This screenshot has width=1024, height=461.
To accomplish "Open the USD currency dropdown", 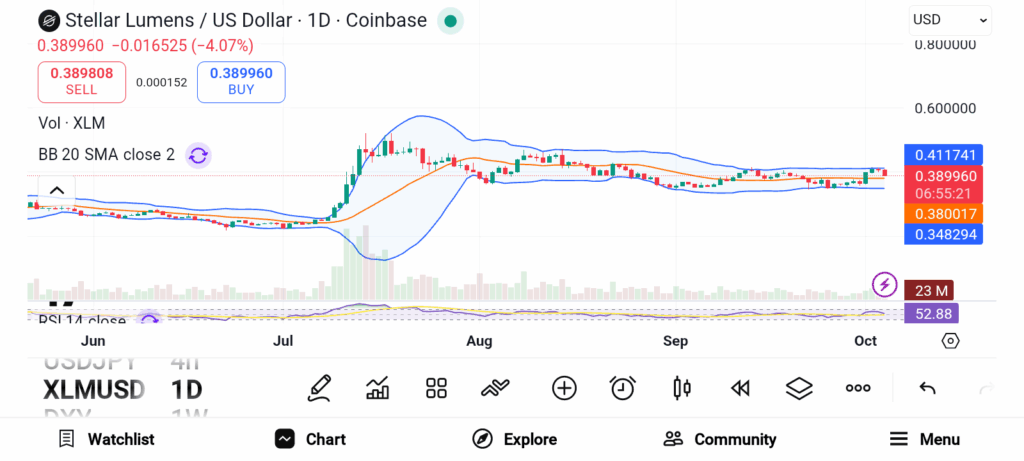I will (x=949, y=19).
